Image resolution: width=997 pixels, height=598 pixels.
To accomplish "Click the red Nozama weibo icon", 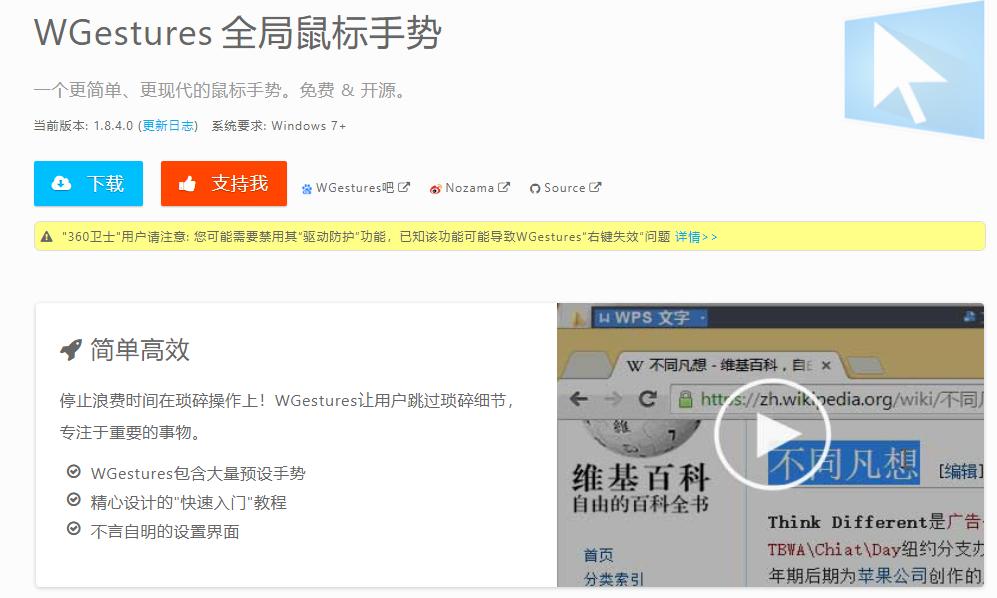I will (435, 187).
